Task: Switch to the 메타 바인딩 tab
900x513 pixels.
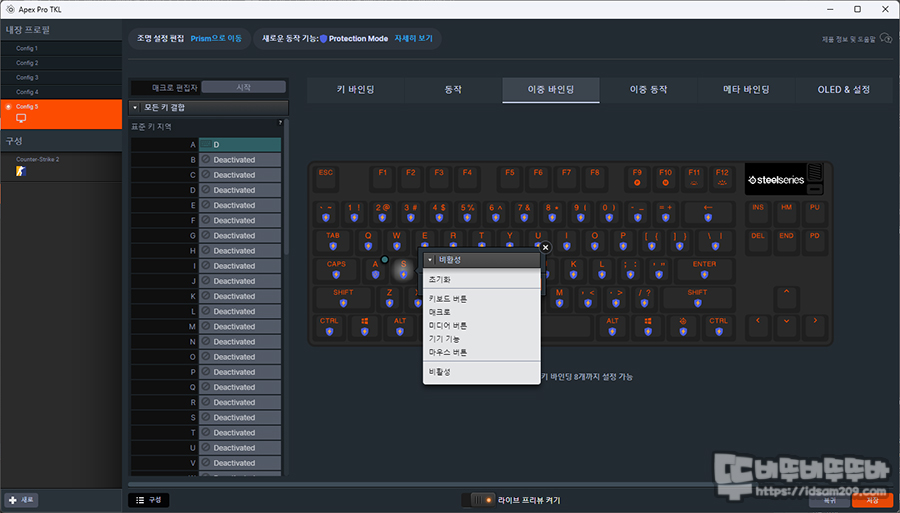Action: [746, 90]
